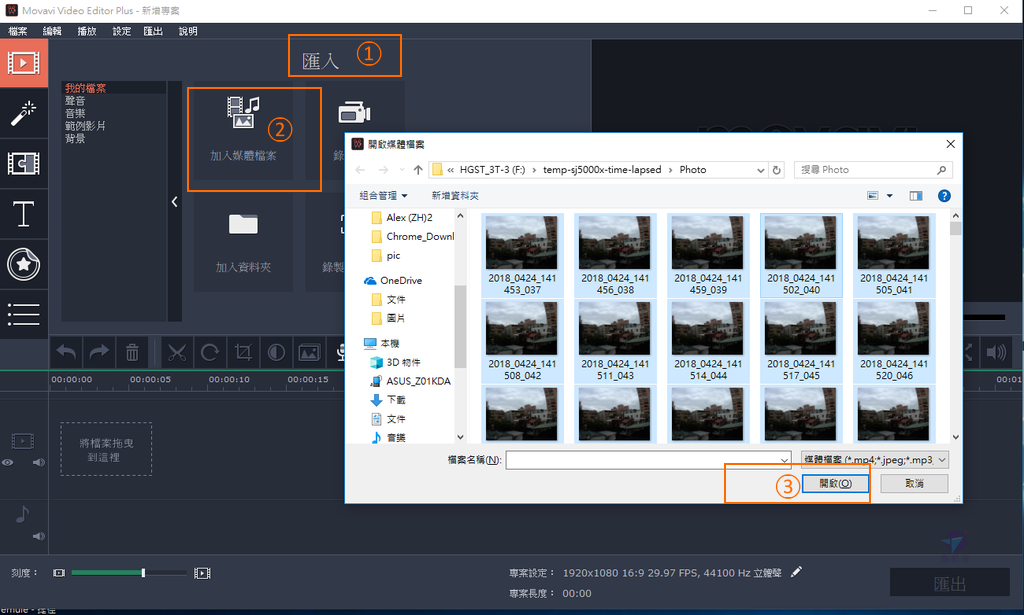Screen dimensions: 1024x615
Task: Click temp-sj5000x-time-lapsed in address path
Action: [x=602, y=170]
